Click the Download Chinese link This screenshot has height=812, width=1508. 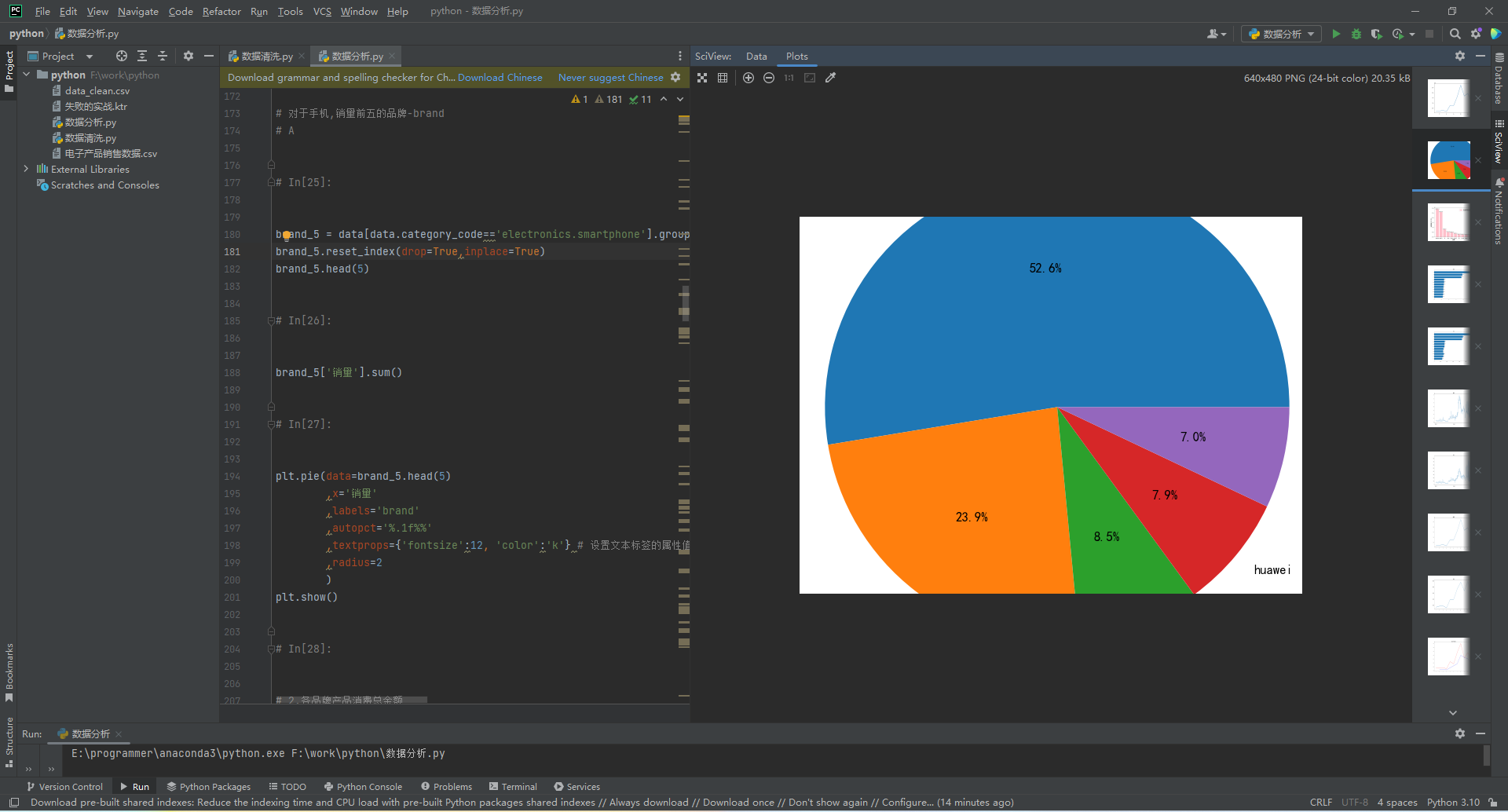pos(500,77)
